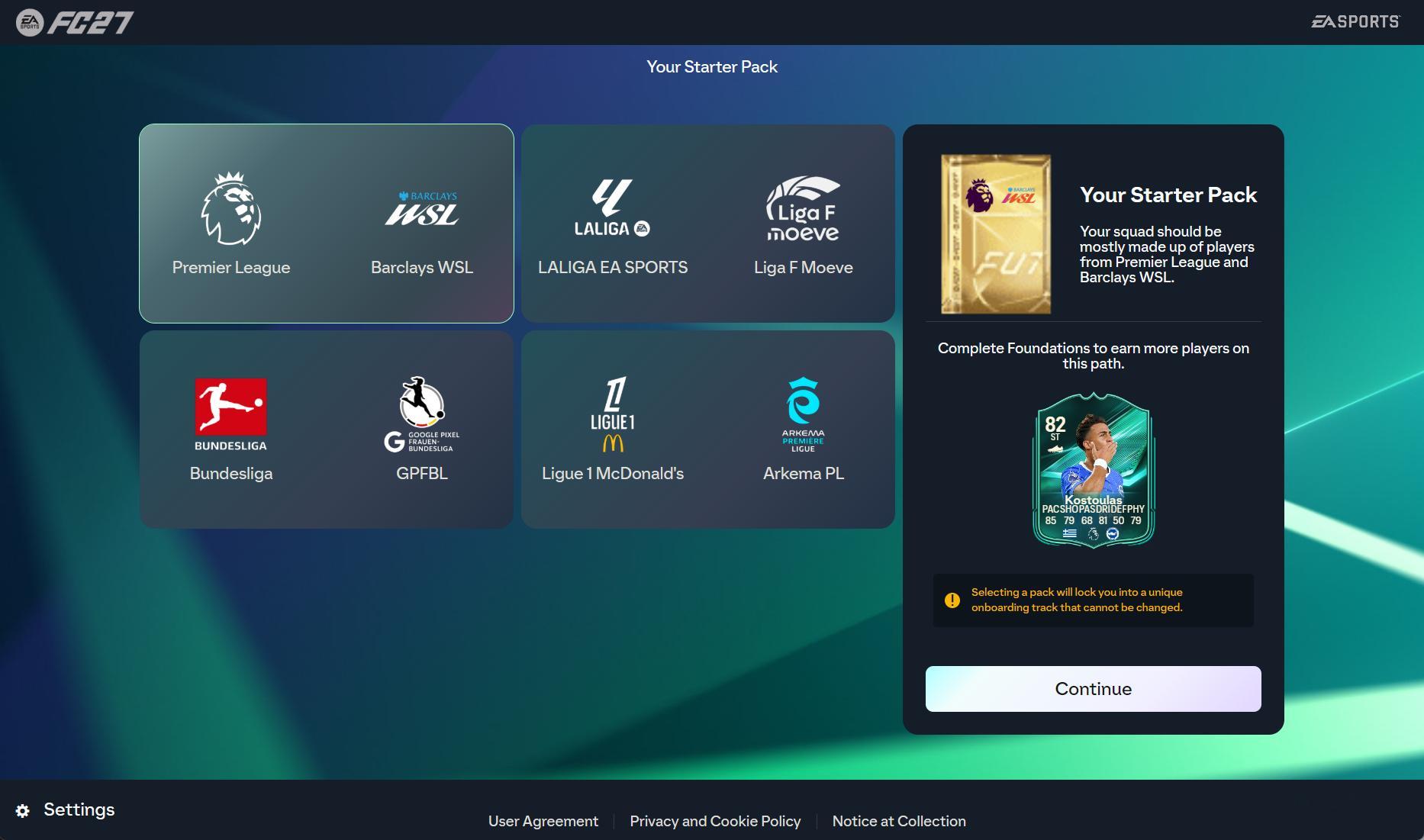
Task: Click the Complete Foundations message text
Action: 1093,356
